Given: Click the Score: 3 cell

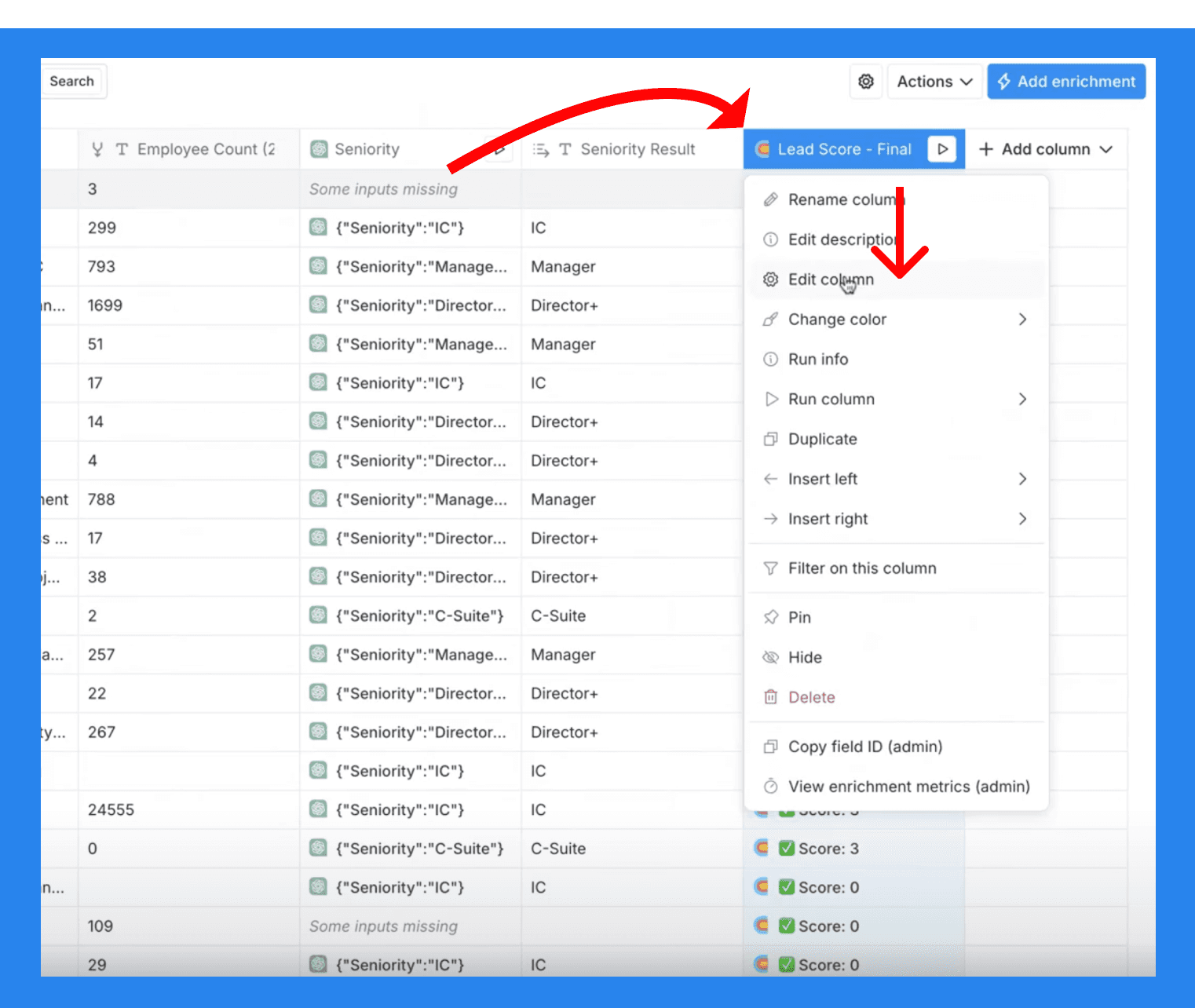Looking at the screenshot, I should (x=854, y=849).
